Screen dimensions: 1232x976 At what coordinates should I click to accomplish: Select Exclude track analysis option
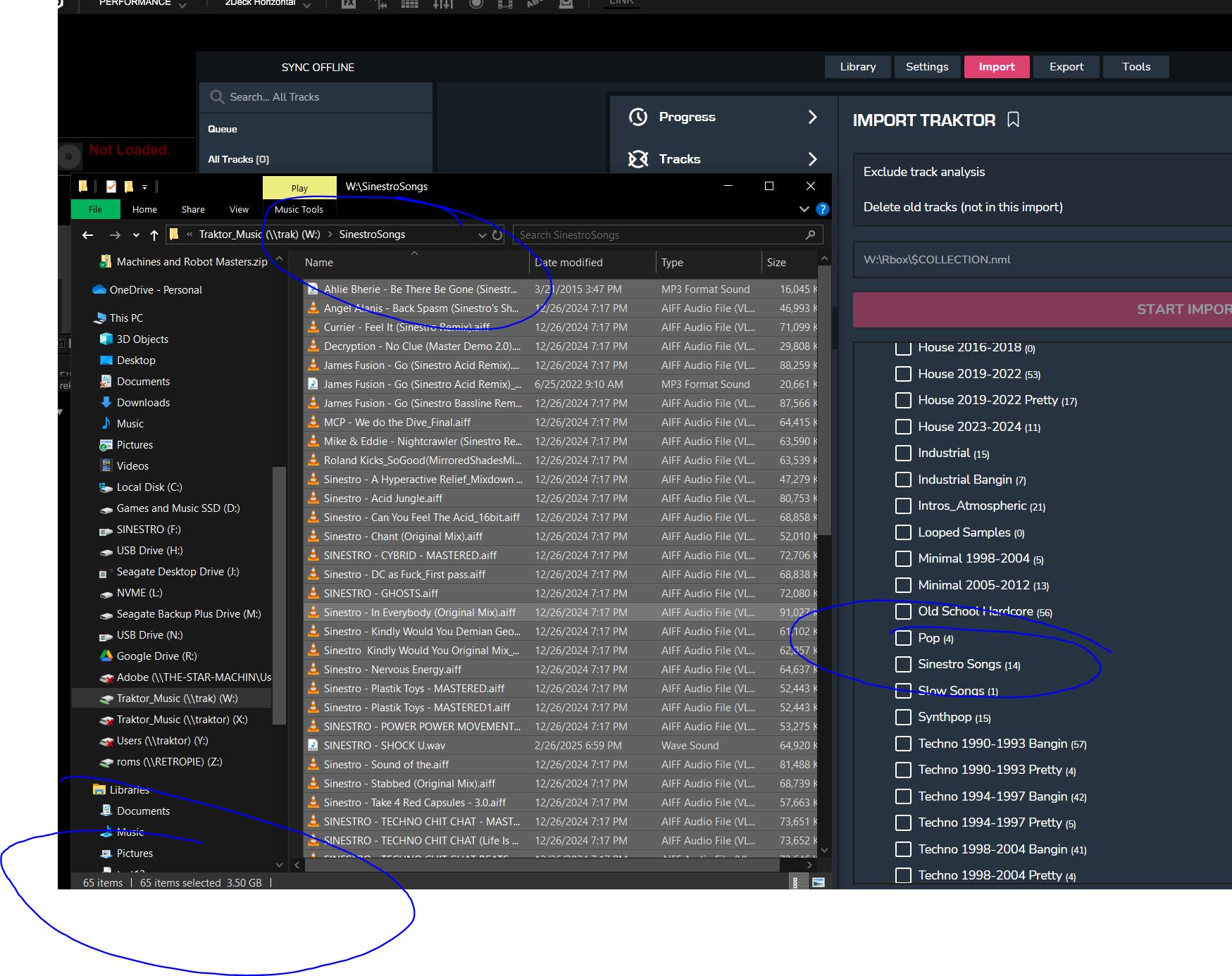[x=923, y=172]
